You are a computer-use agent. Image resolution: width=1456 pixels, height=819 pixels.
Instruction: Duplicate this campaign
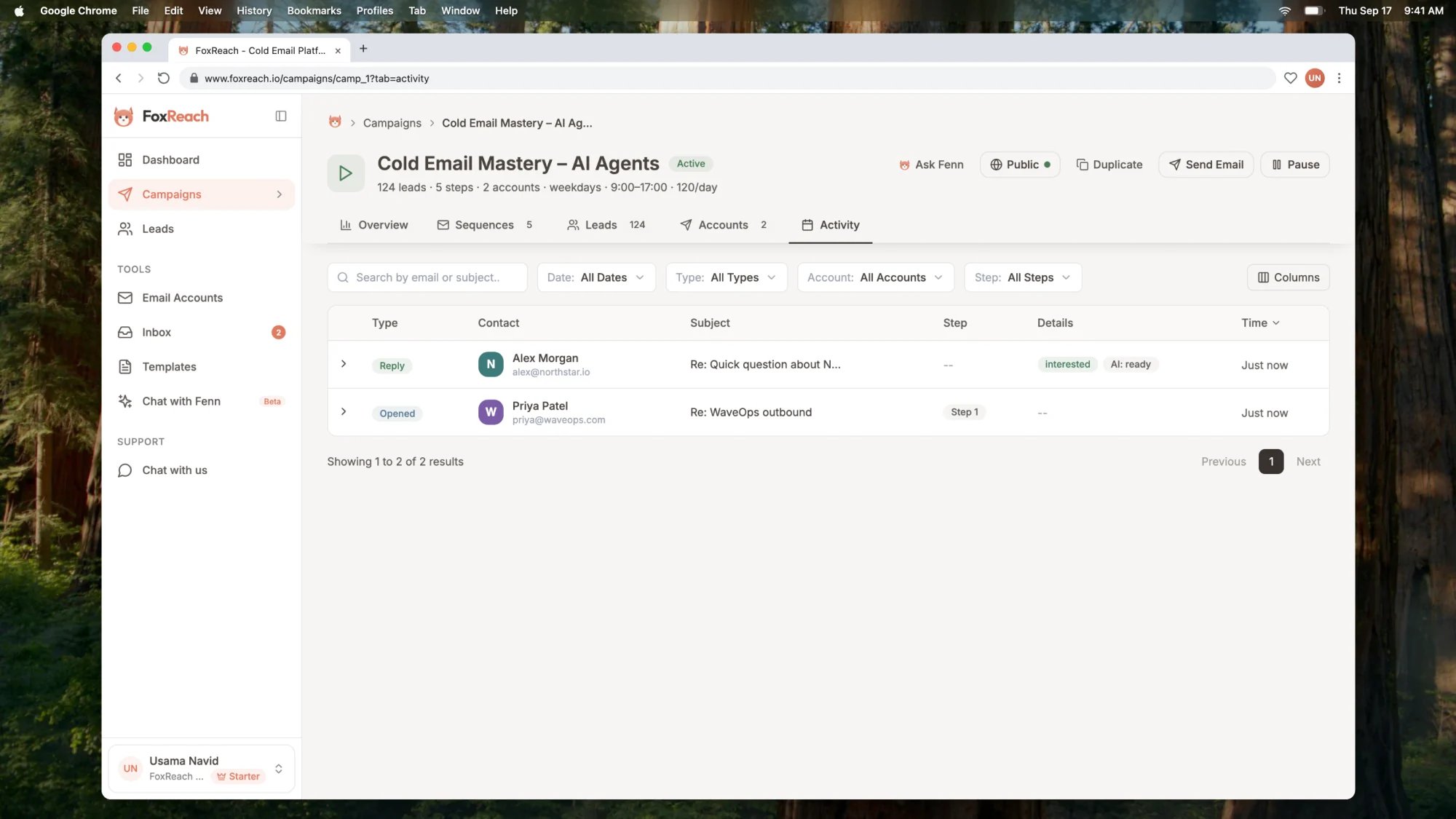click(1109, 165)
